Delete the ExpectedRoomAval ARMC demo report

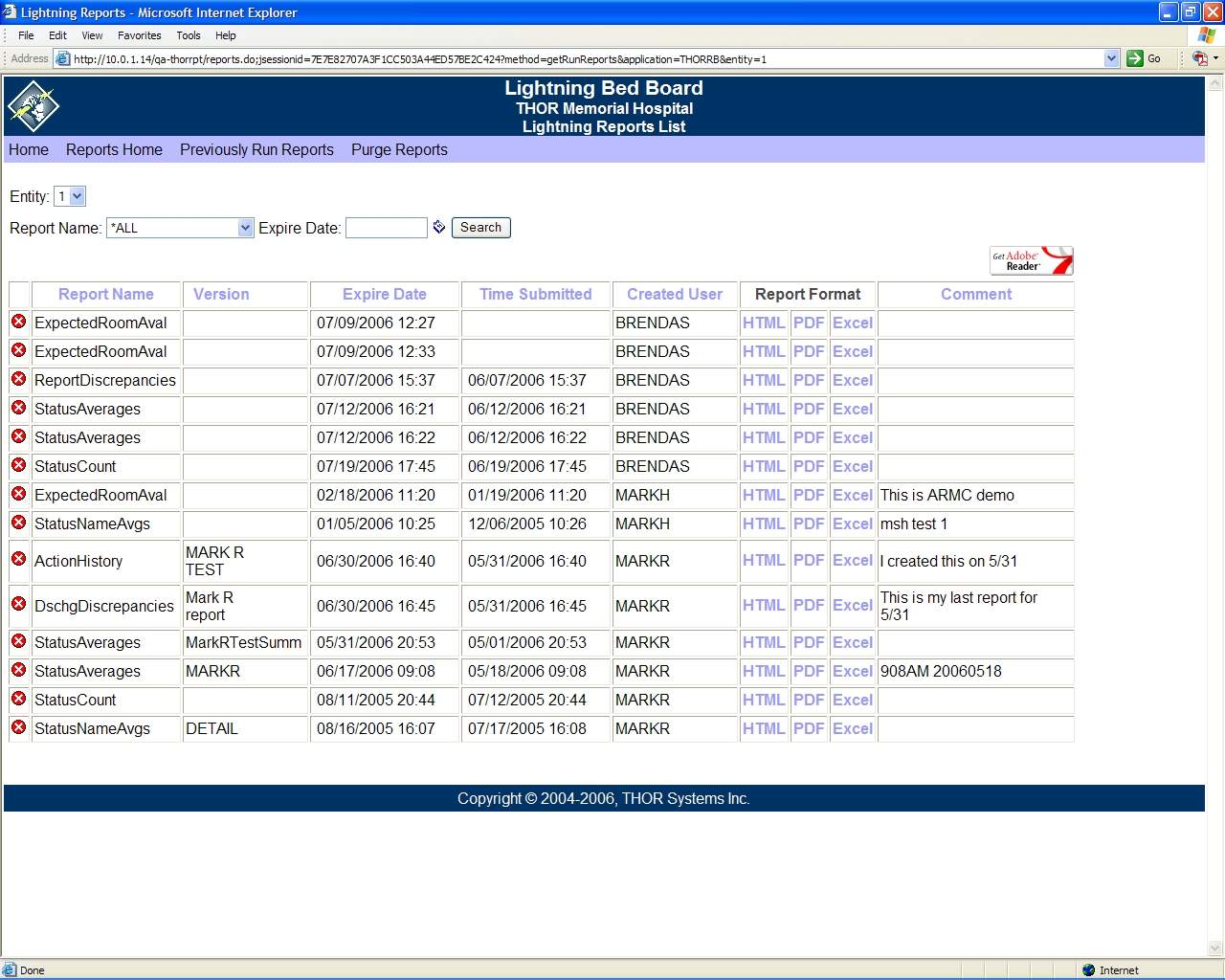pos(18,494)
